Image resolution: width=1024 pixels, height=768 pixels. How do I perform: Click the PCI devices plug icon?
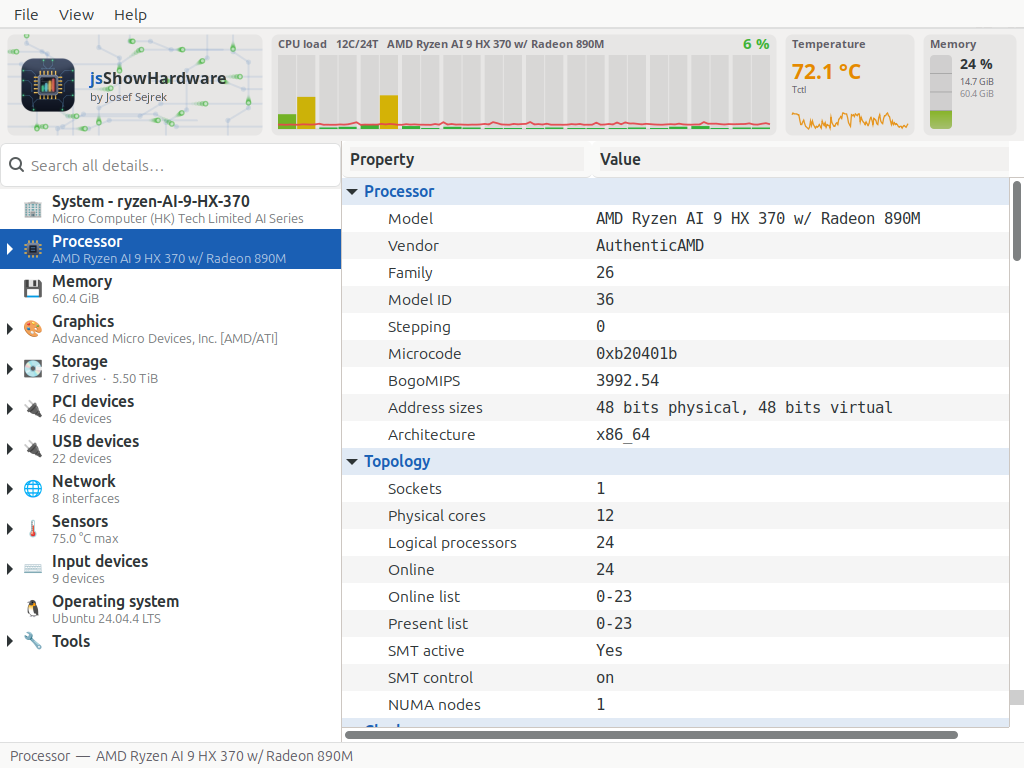[33, 409]
